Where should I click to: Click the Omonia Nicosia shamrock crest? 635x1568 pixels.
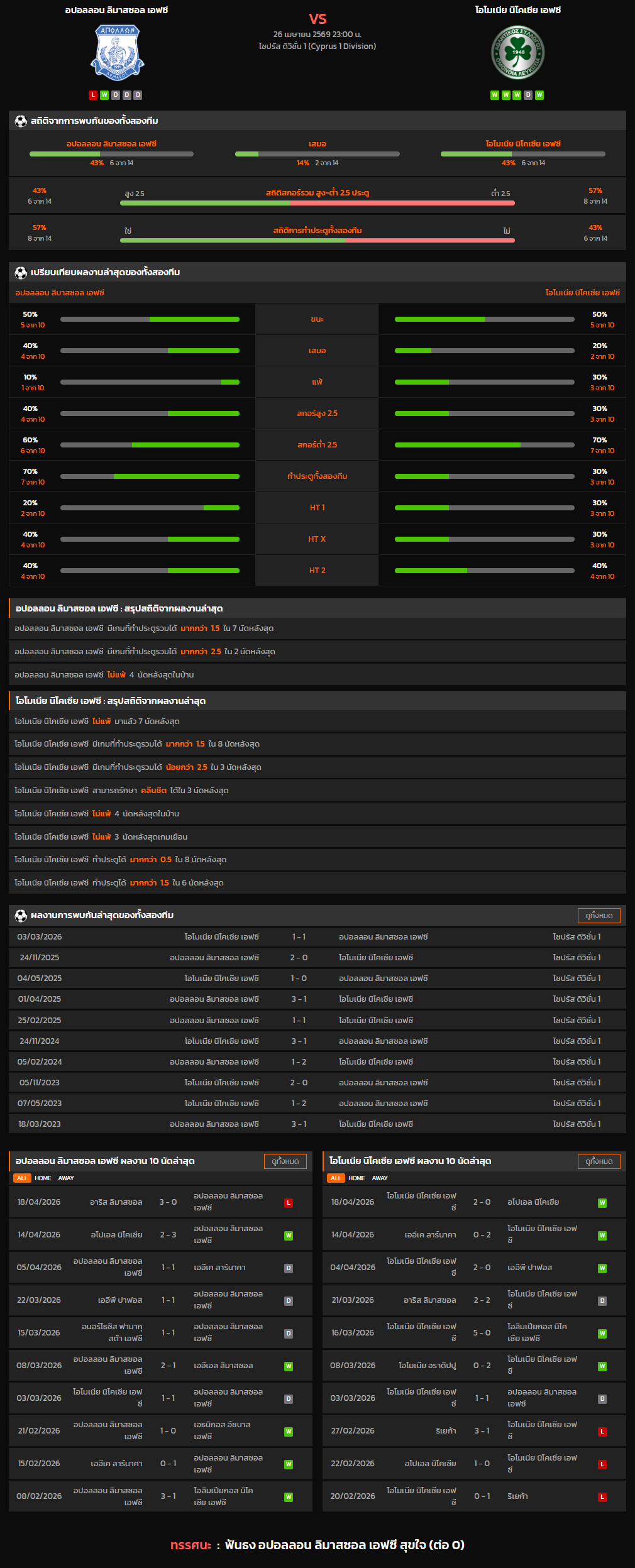coord(517,53)
